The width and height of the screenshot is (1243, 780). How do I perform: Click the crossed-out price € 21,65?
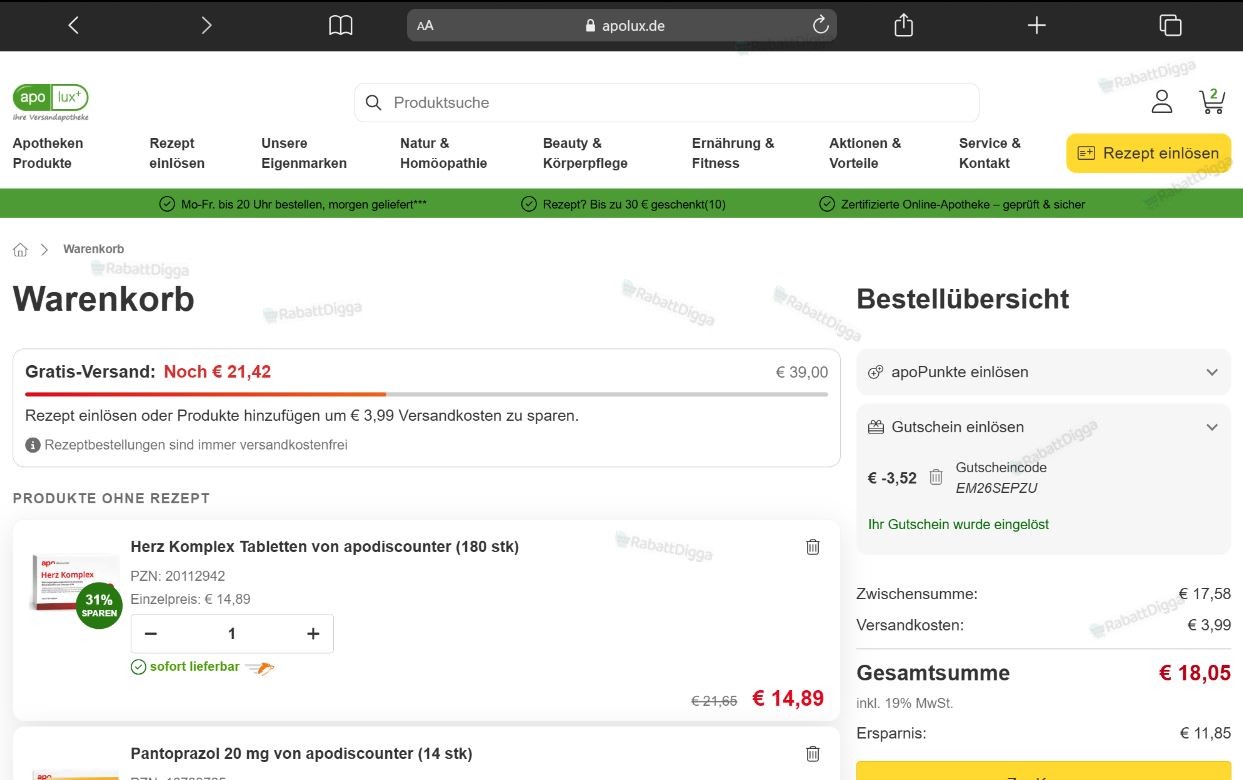click(x=714, y=701)
